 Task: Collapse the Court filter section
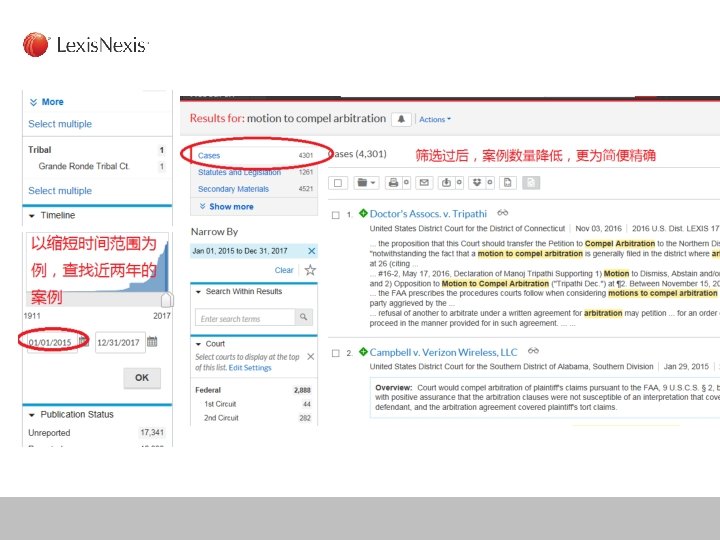point(198,344)
